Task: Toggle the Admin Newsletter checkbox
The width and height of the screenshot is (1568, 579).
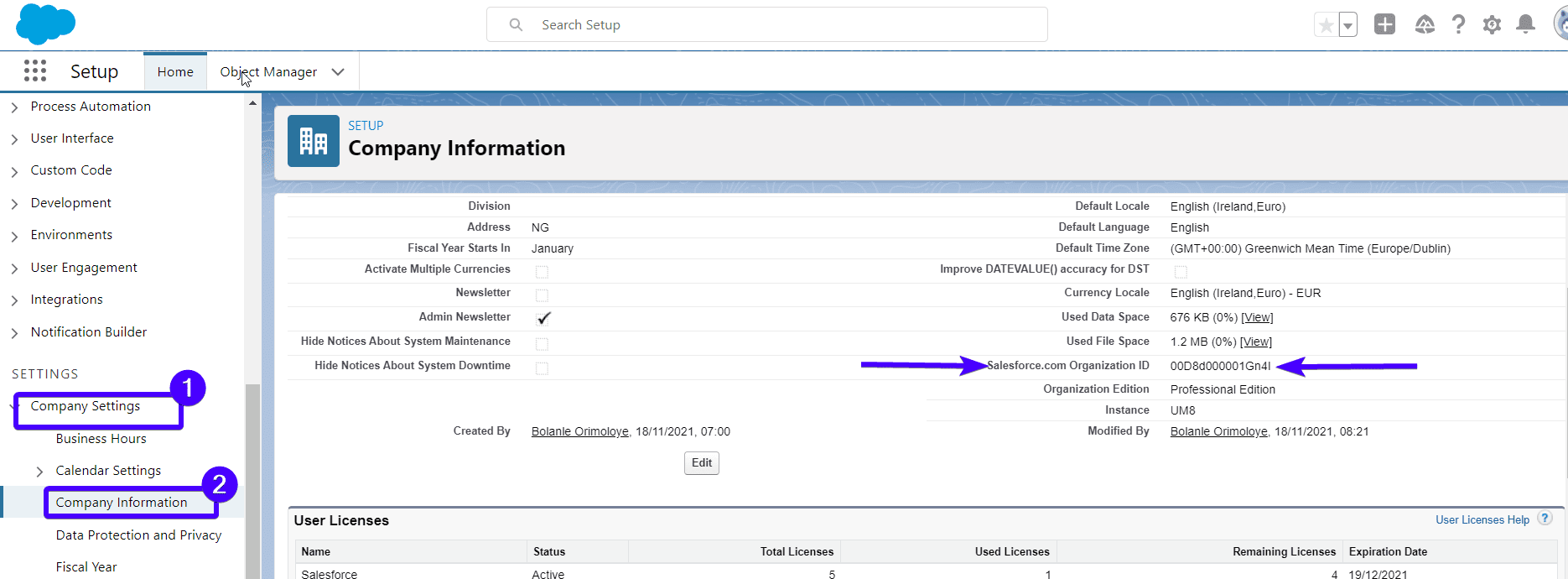Action: [x=543, y=318]
